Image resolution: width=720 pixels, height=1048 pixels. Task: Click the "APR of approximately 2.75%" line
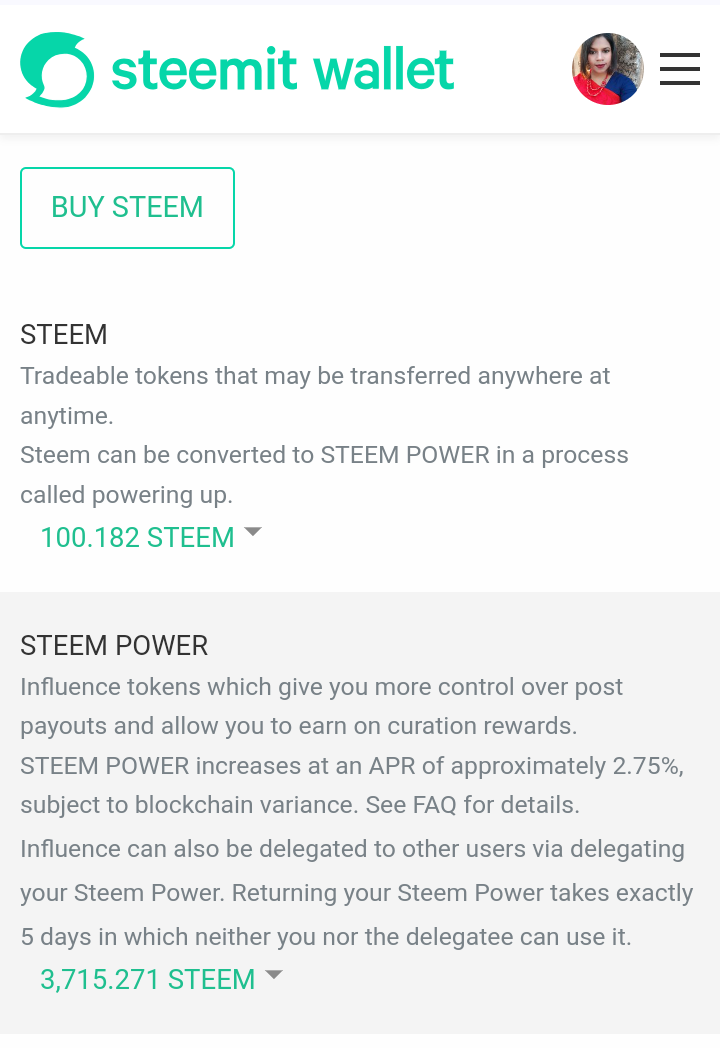point(352,766)
